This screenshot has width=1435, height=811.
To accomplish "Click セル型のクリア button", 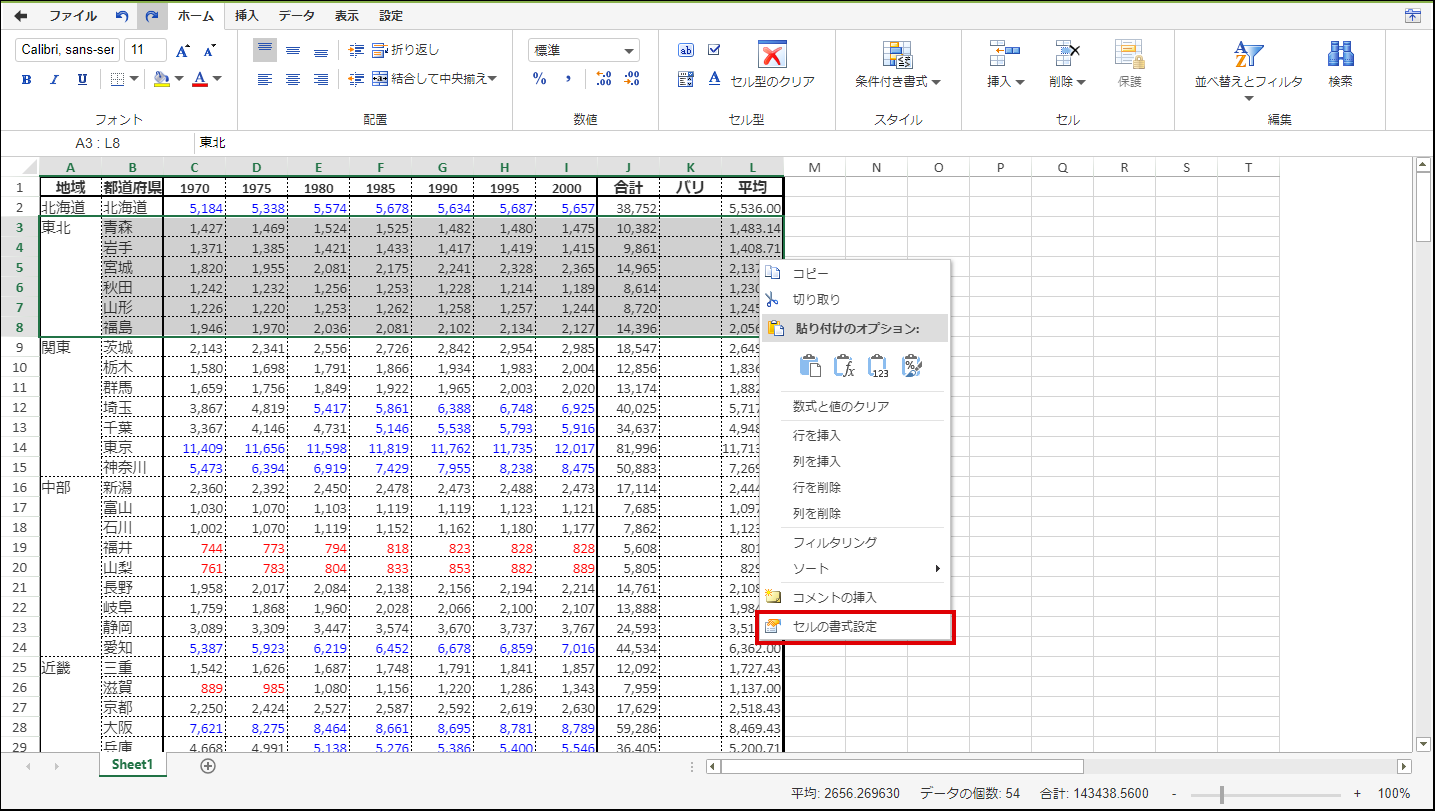I will tap(772, 65).
